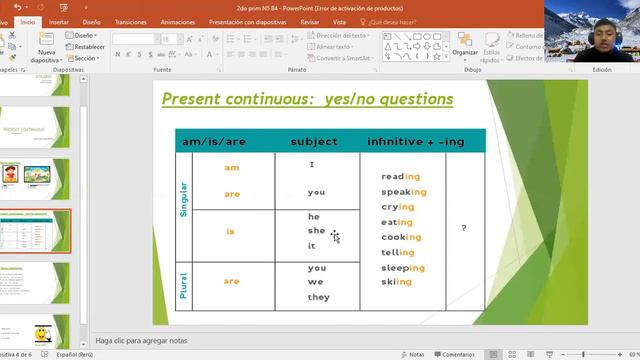Viewport: 640px width, 360px height.
Task: Open the Aa change case dropdown
Action: click(190, 54)
